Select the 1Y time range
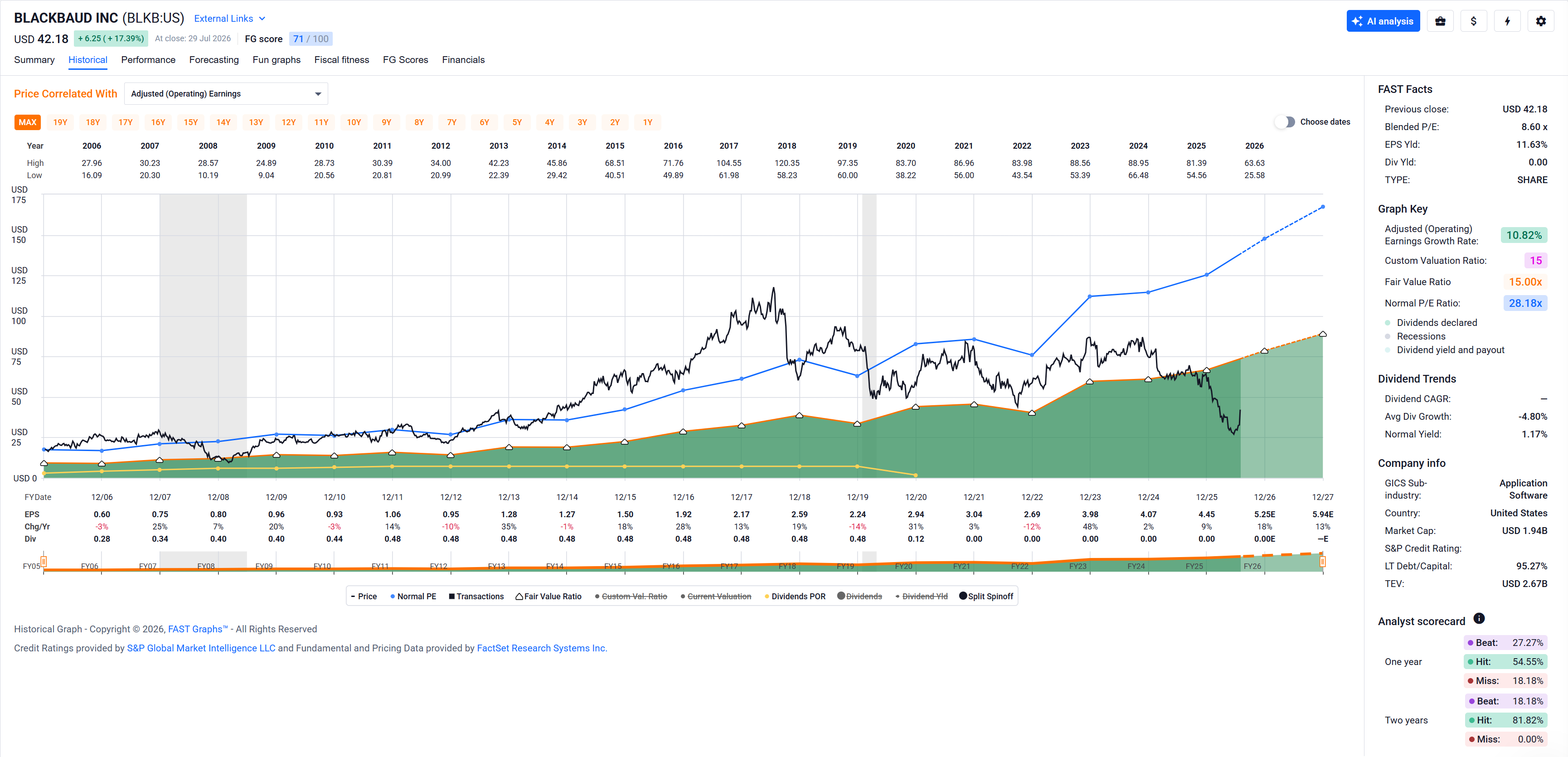Viewport: 1568px width, 757px height. tap(648, 122)
